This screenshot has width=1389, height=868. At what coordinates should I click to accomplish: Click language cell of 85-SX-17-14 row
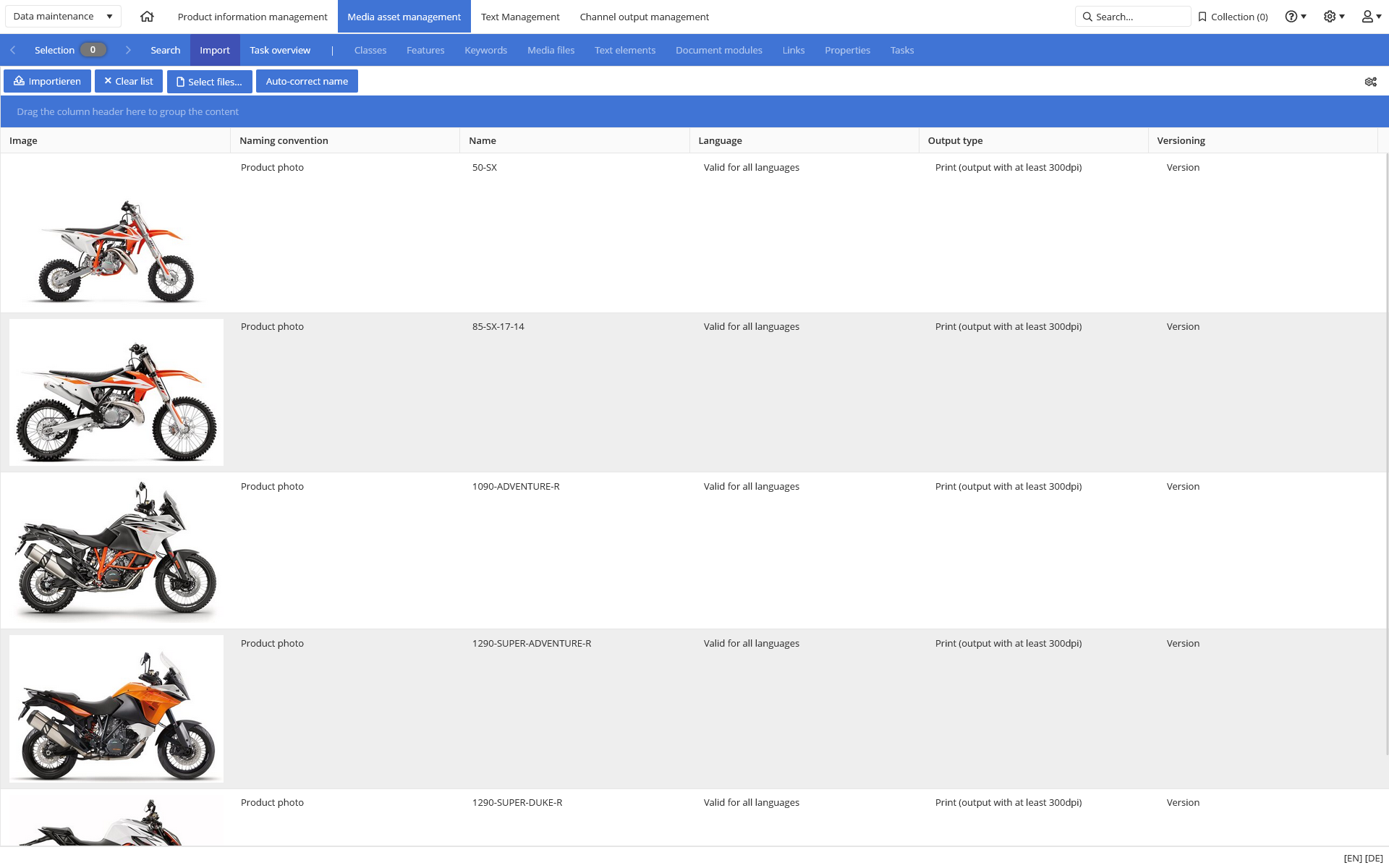click(x=751, y=326)
